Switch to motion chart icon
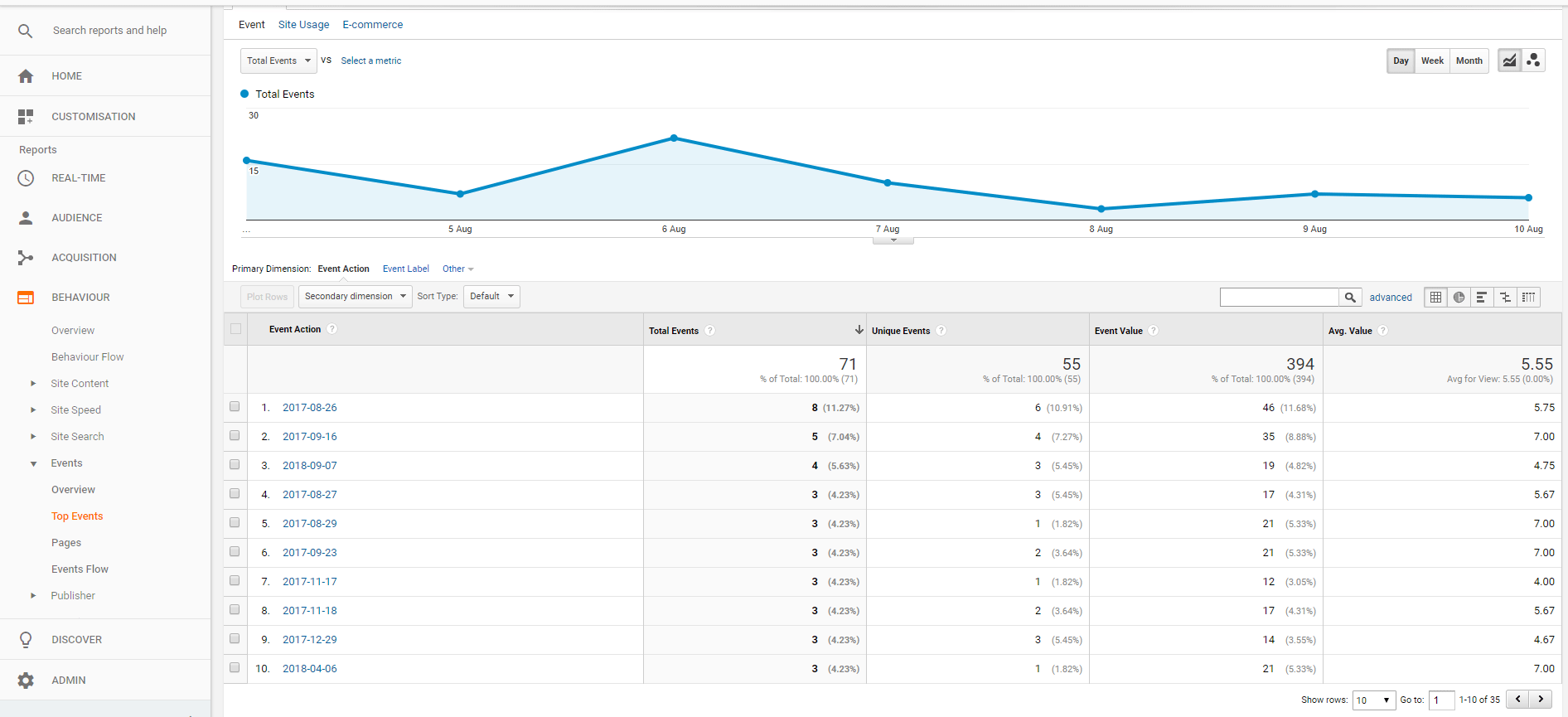 click(1533, 61)
